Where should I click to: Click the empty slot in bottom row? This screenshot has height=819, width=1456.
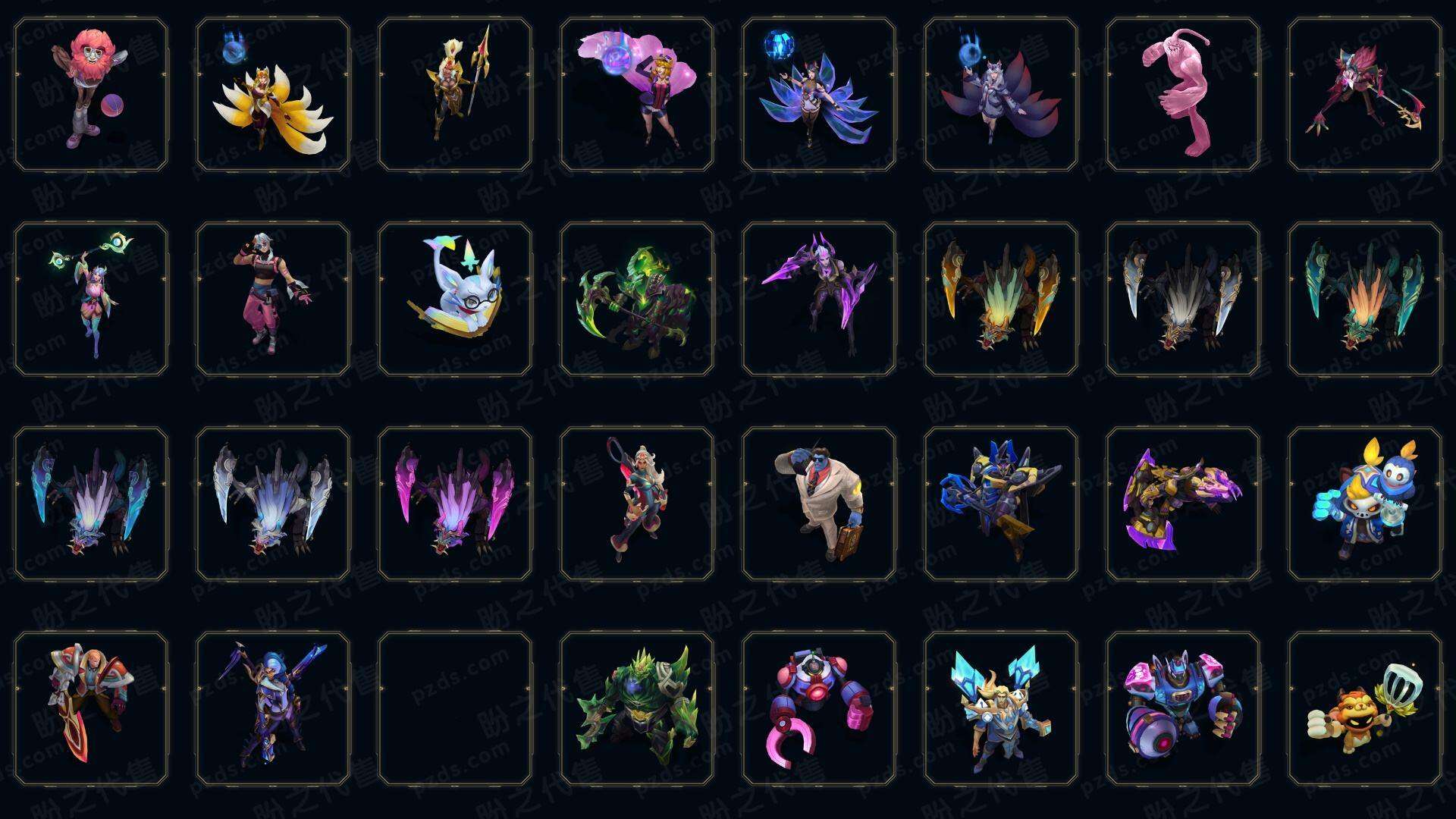(x=455, y=708)
